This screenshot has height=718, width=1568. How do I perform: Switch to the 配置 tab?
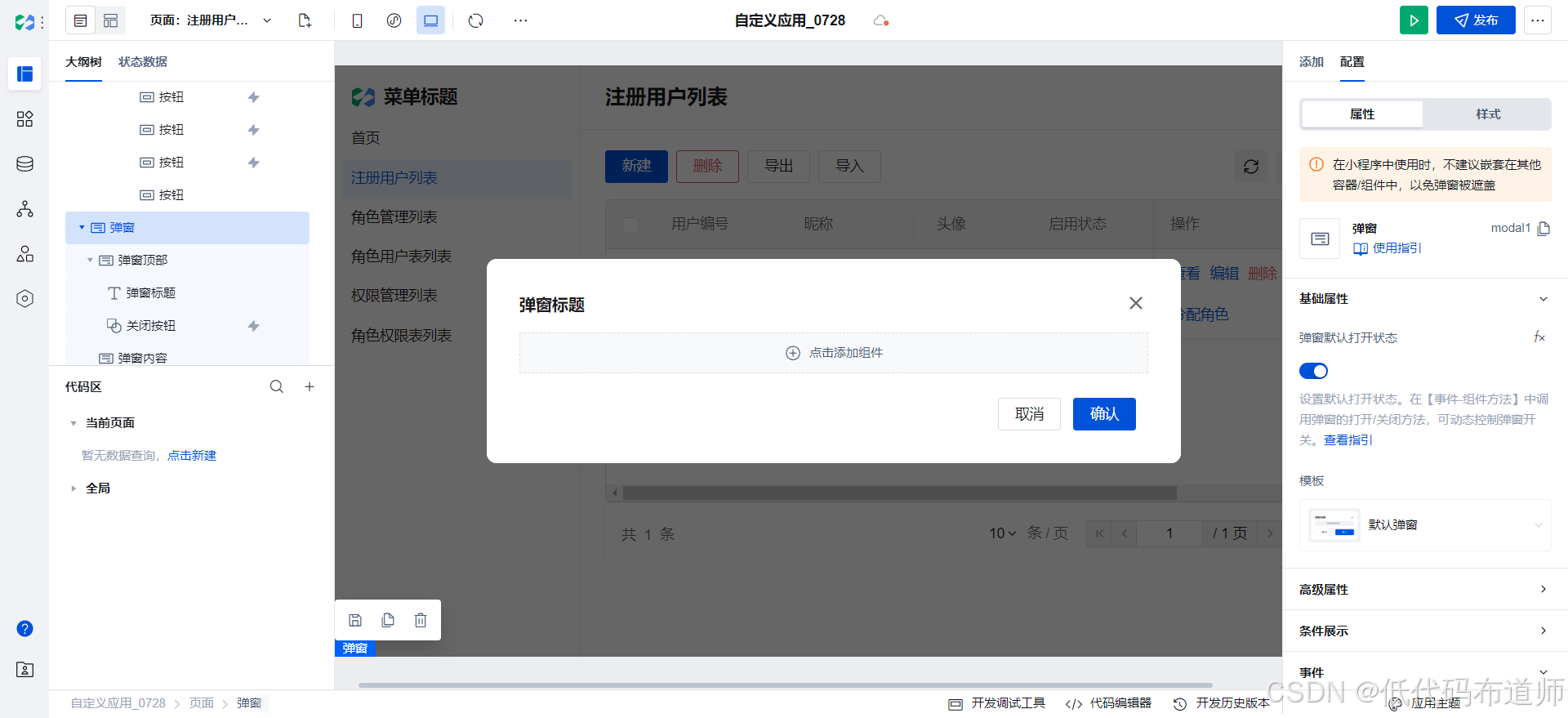pyautogui.click(x=1352, y=62)
